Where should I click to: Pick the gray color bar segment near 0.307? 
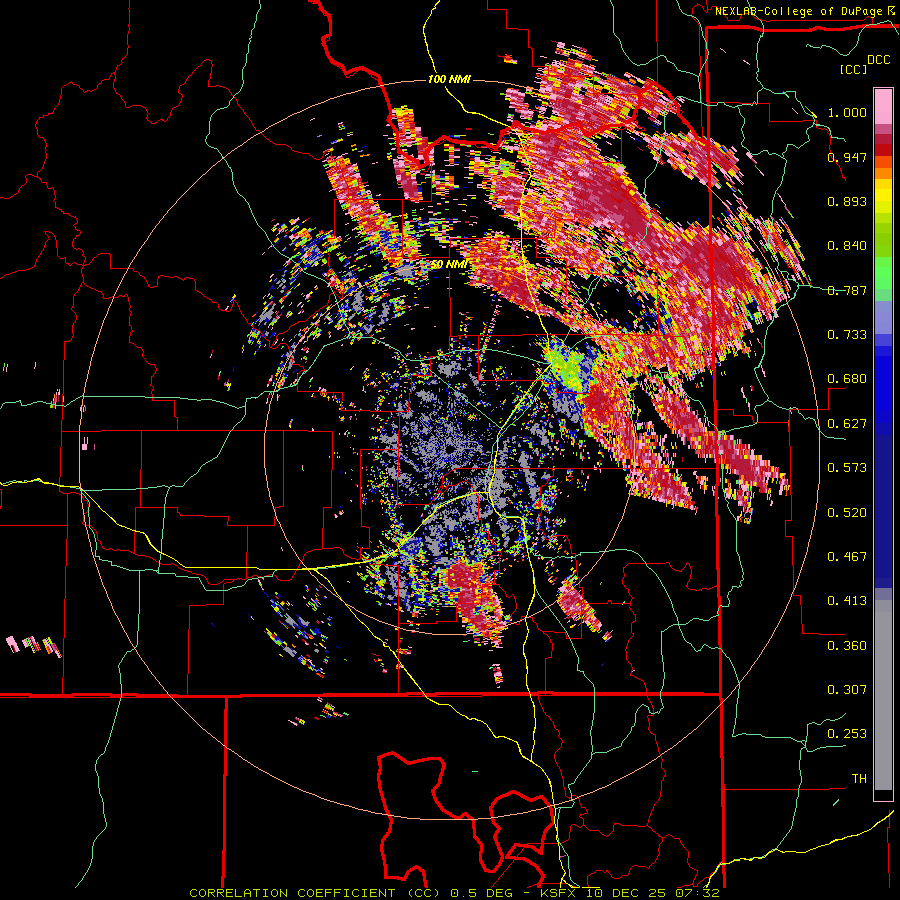tap(883, 695)
